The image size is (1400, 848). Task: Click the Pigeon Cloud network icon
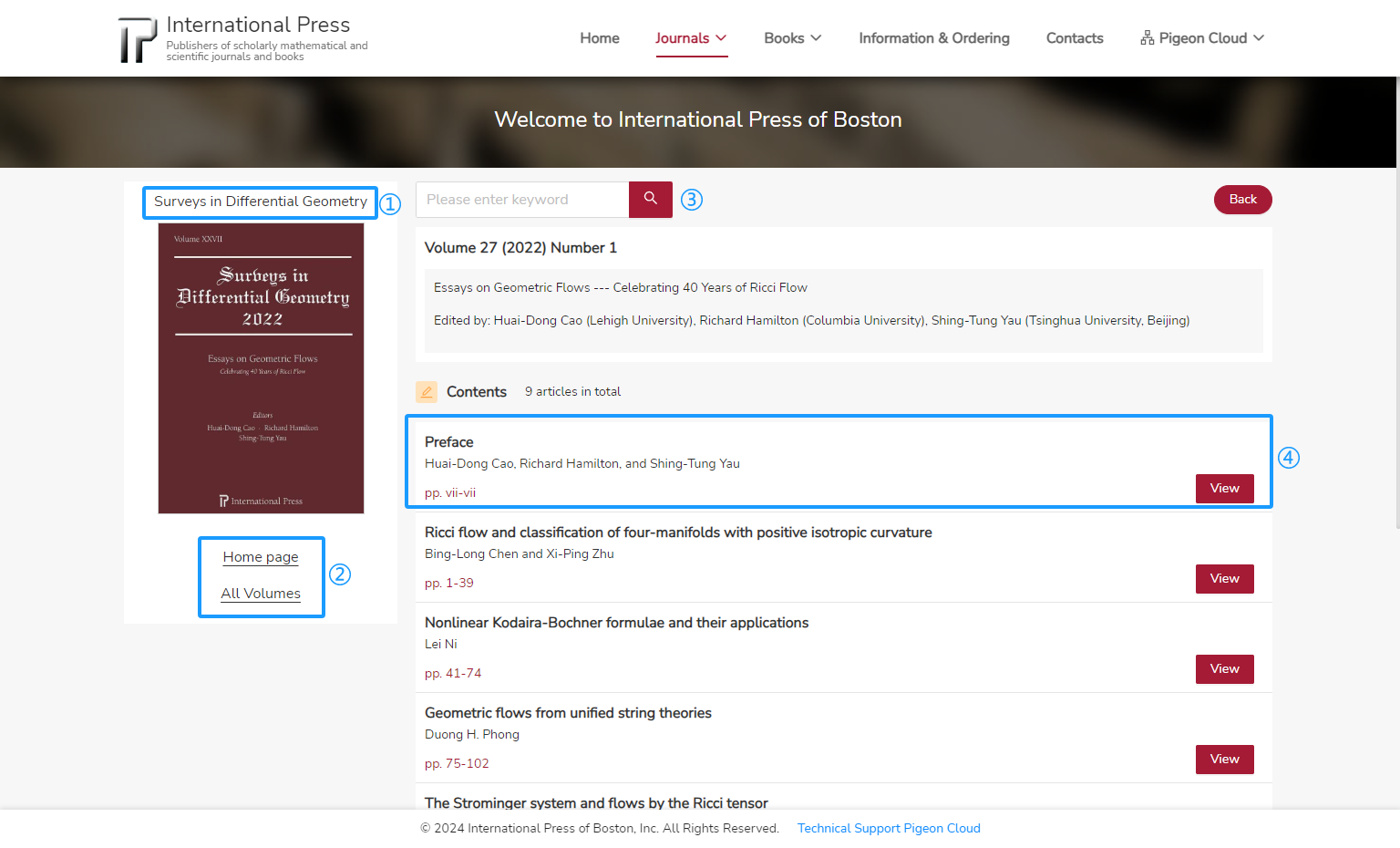pos(1147,37)
